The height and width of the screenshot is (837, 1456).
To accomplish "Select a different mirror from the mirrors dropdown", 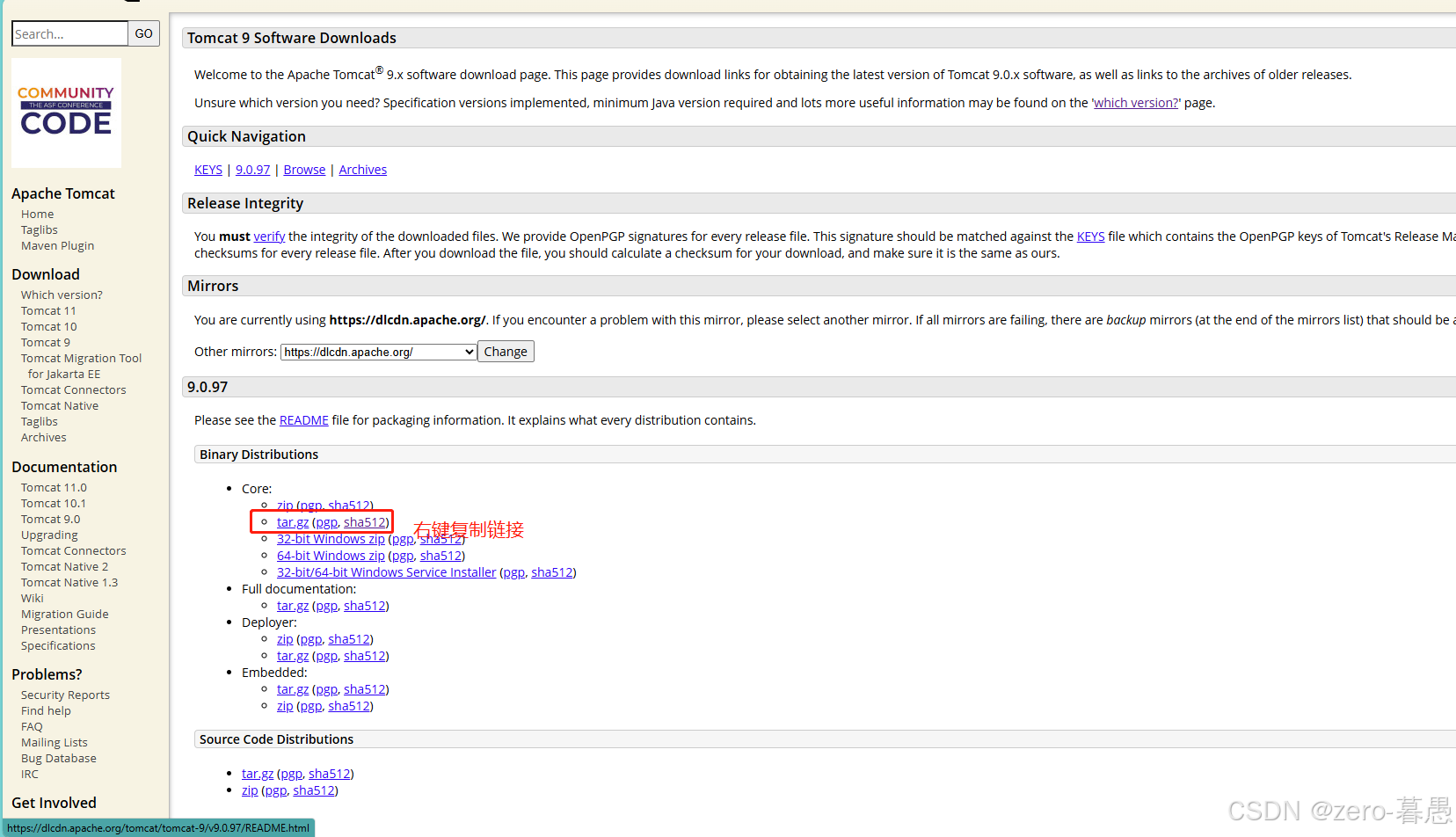I will point(377,351).
